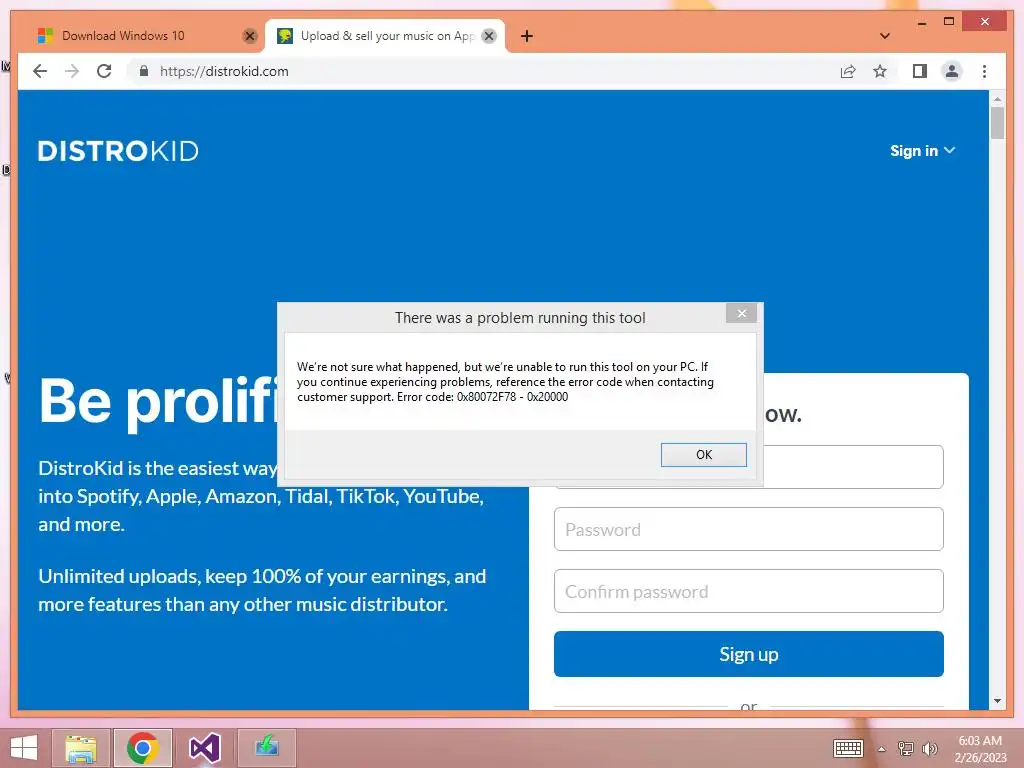Viewport: 1024px width, 768px height.
Task: Click the page scrollbar up arrow
Action: point(997,99)
